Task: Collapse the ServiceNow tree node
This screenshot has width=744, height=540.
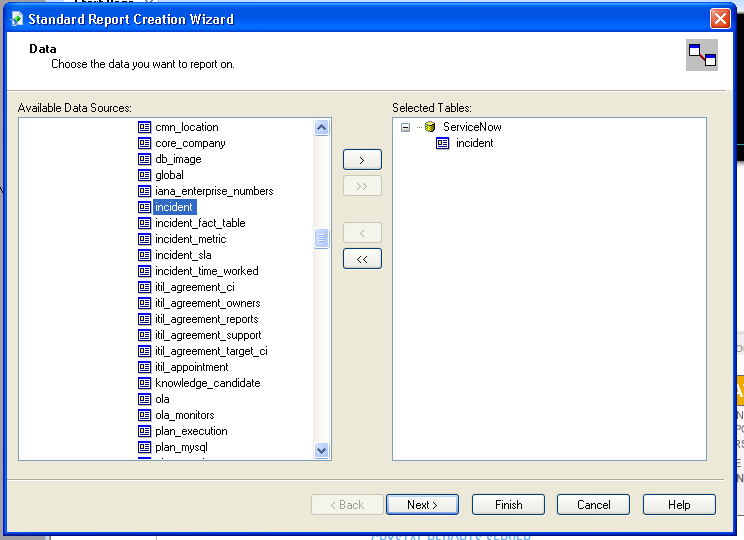Action: coord(405,127)
